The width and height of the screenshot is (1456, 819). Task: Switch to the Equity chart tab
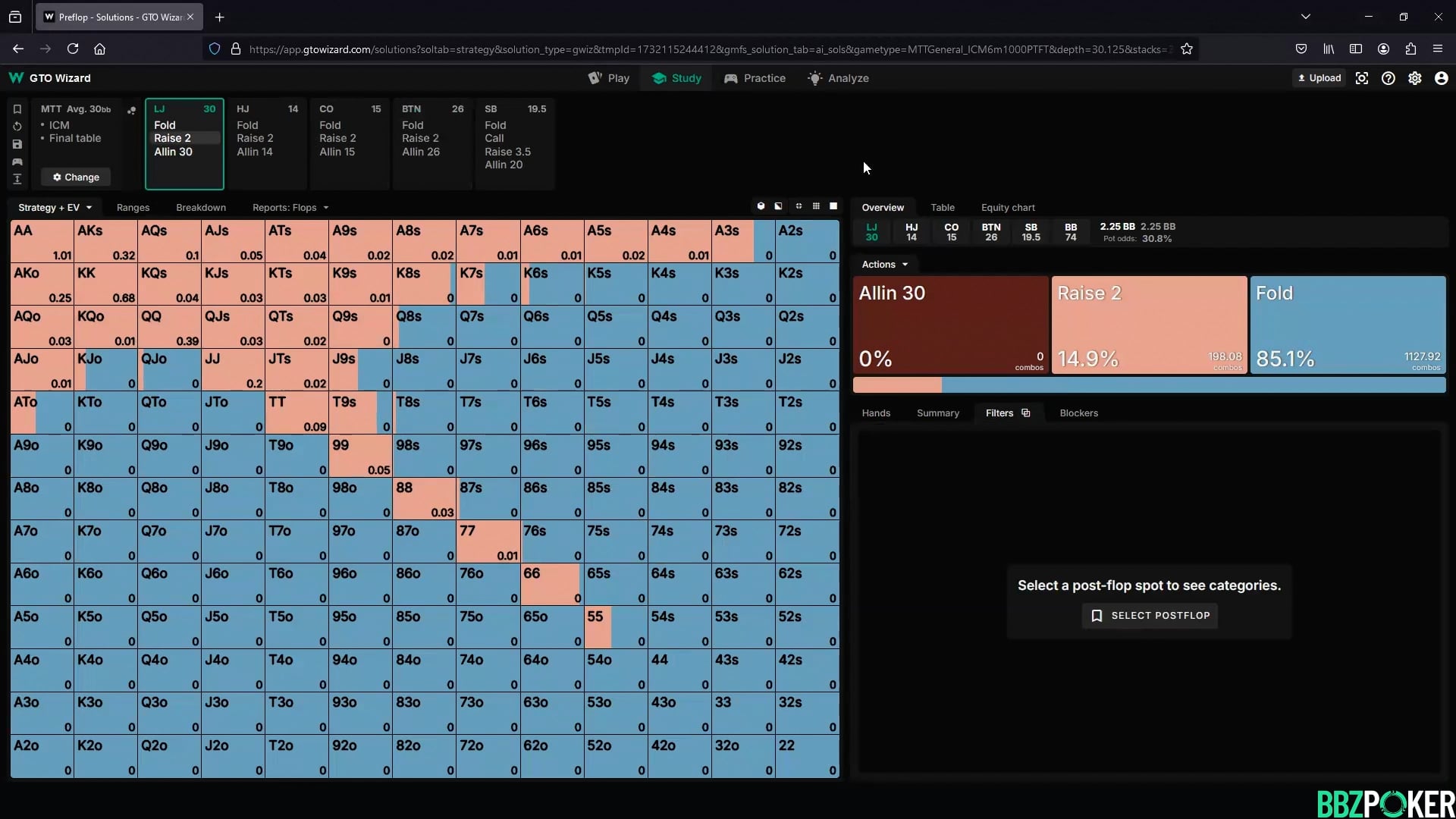[x=1008, y=207]
